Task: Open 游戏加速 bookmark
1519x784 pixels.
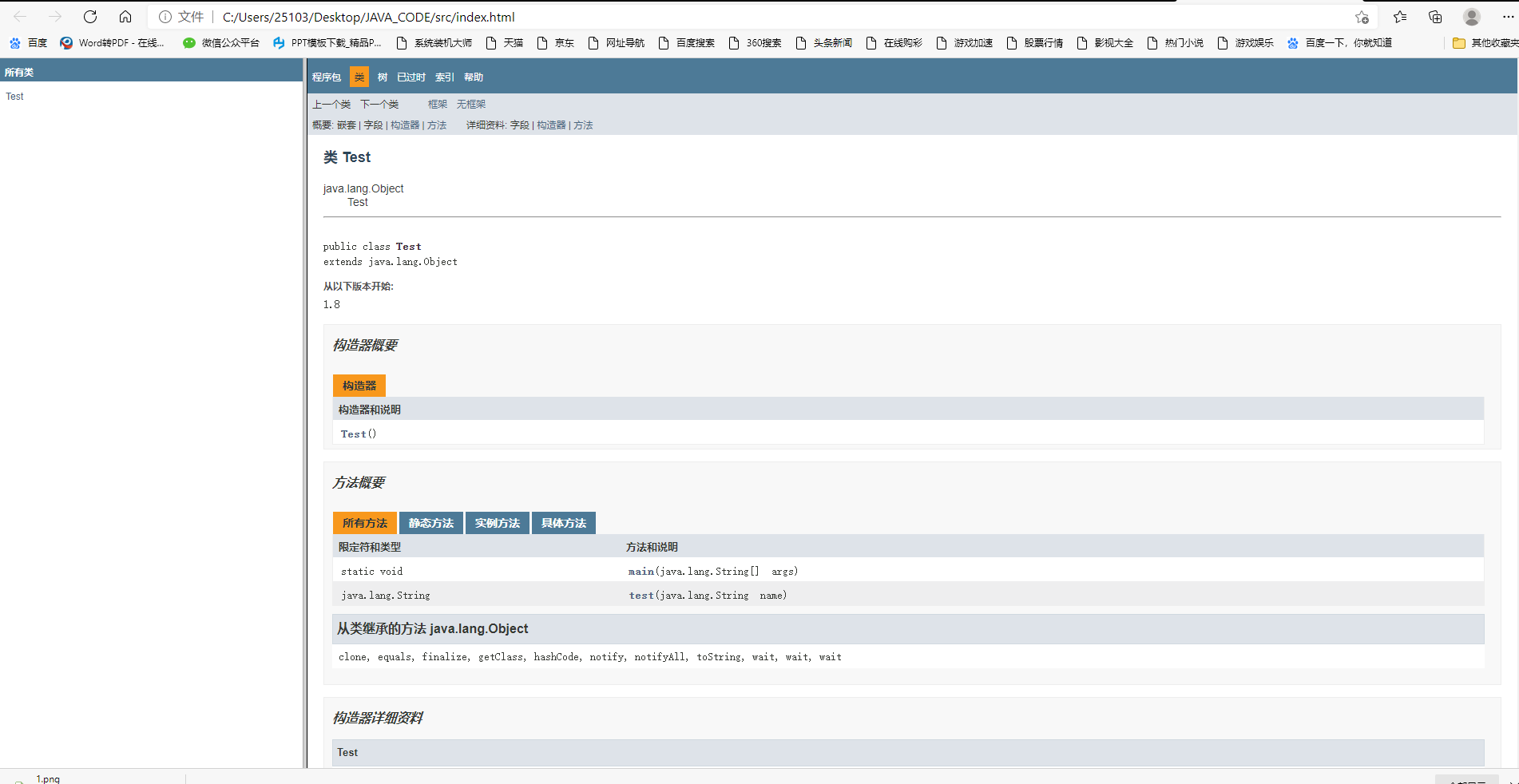Action: tap(964, 43)
